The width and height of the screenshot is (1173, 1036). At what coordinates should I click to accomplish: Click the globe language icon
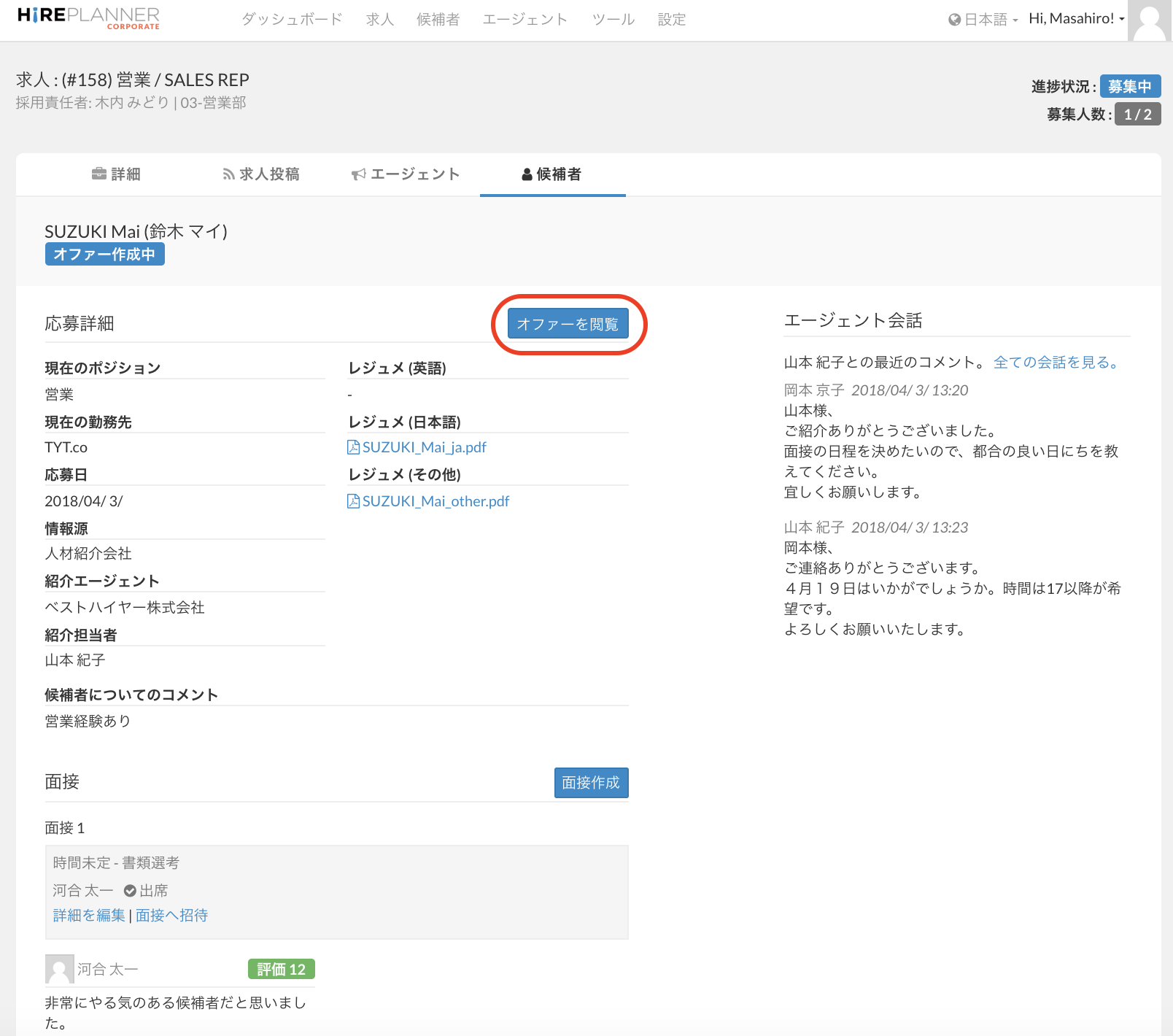pos(954,20)
